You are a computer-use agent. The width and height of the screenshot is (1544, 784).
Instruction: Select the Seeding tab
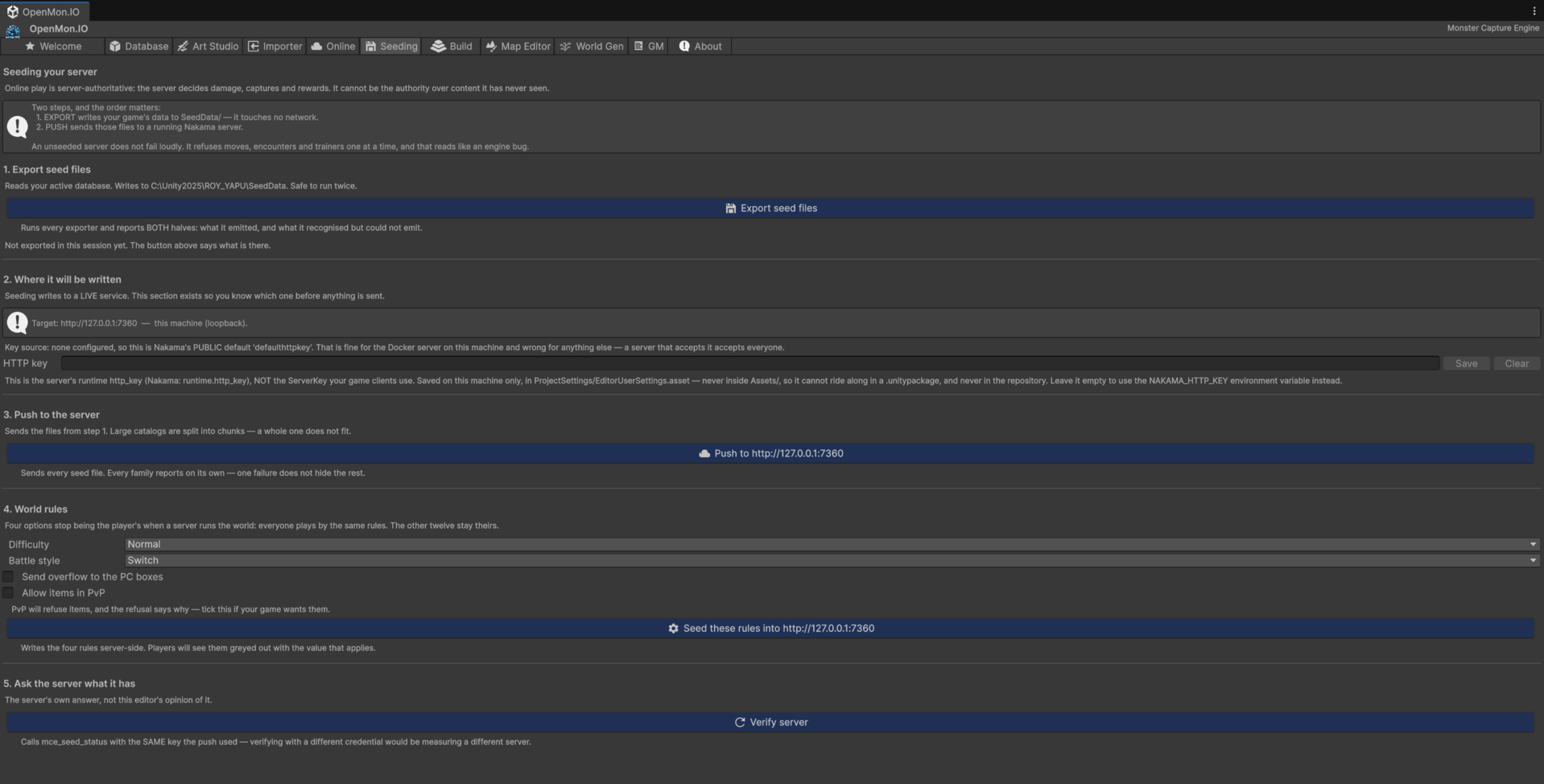tap(391, 47)
